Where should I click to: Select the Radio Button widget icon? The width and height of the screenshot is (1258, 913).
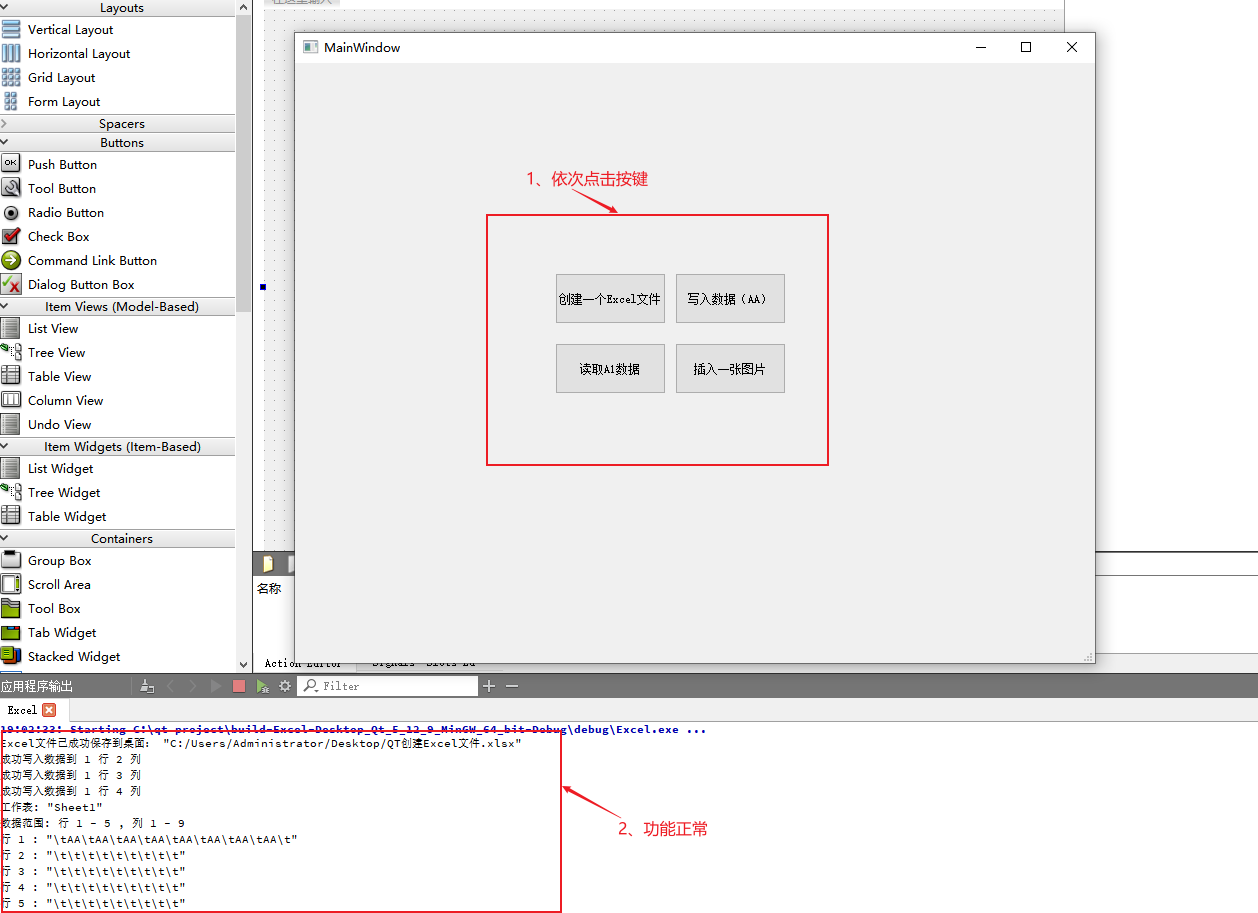(x=10, y=212)
